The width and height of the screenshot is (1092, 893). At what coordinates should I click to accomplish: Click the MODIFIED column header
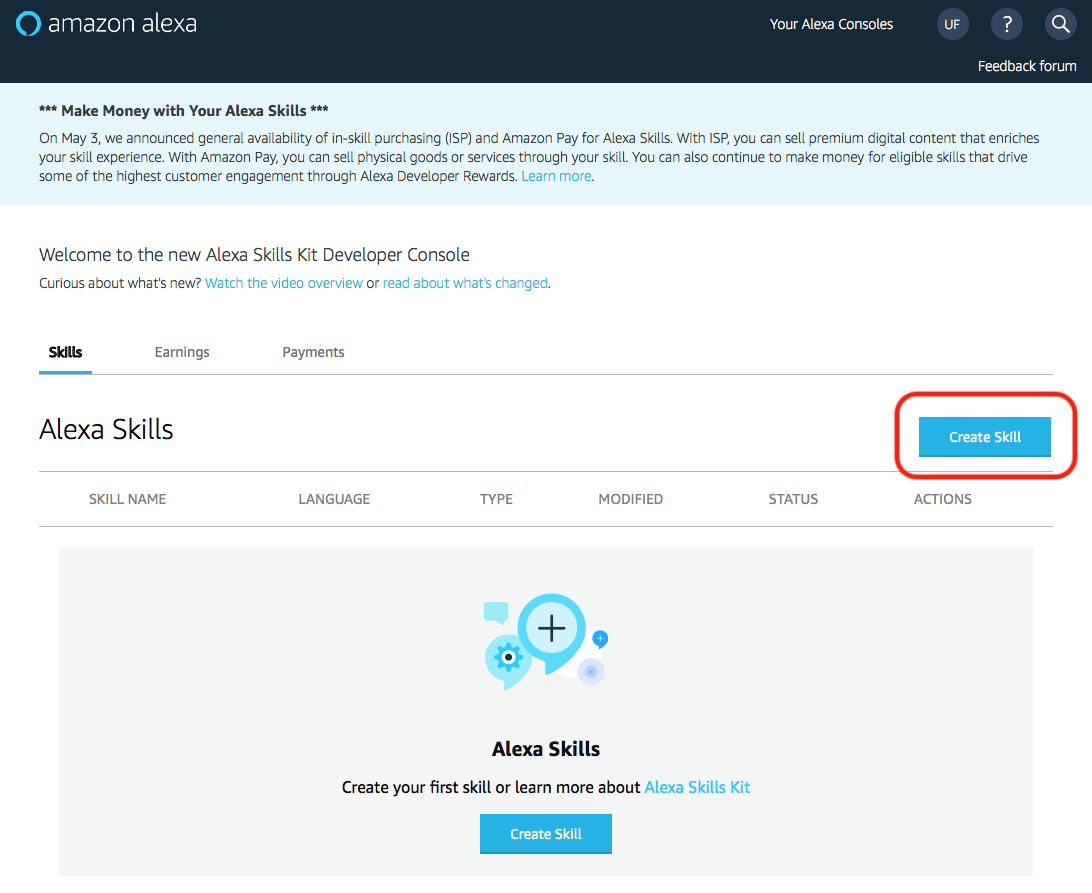click(630, 498)
